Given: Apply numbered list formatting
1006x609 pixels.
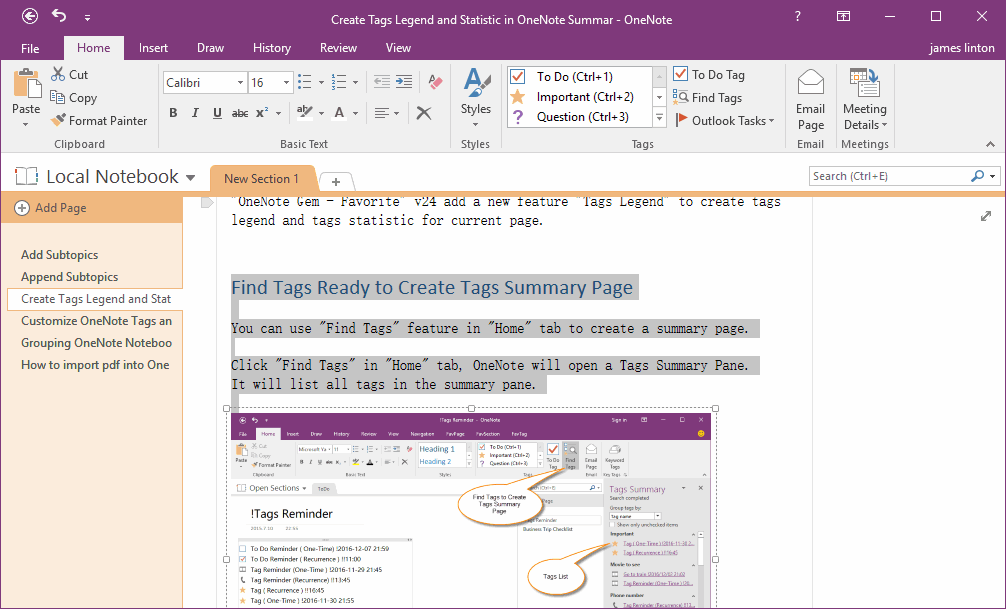Looking at the screenshot, I should coord(339,82).
